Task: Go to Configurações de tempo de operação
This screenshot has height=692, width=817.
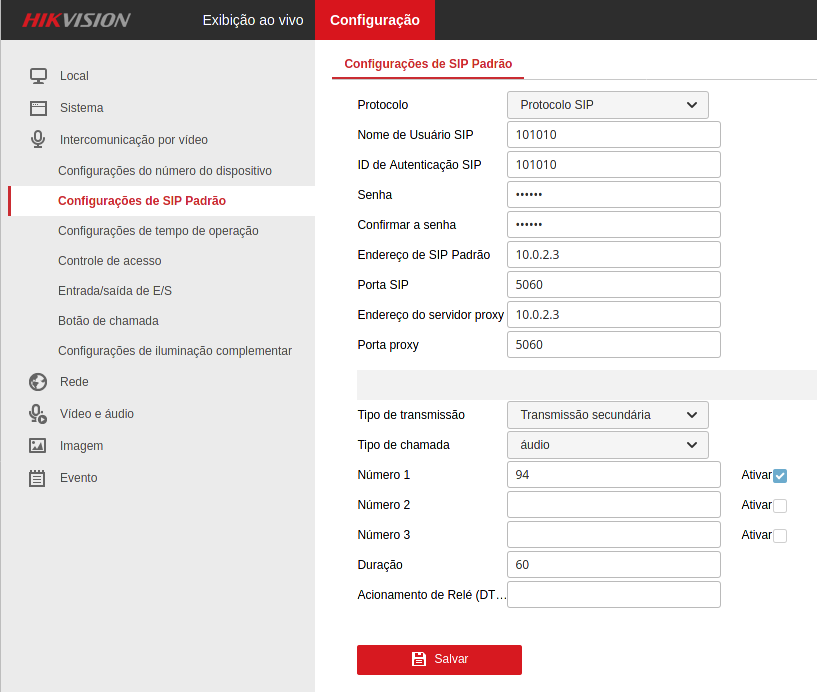Action: (158, 231)
